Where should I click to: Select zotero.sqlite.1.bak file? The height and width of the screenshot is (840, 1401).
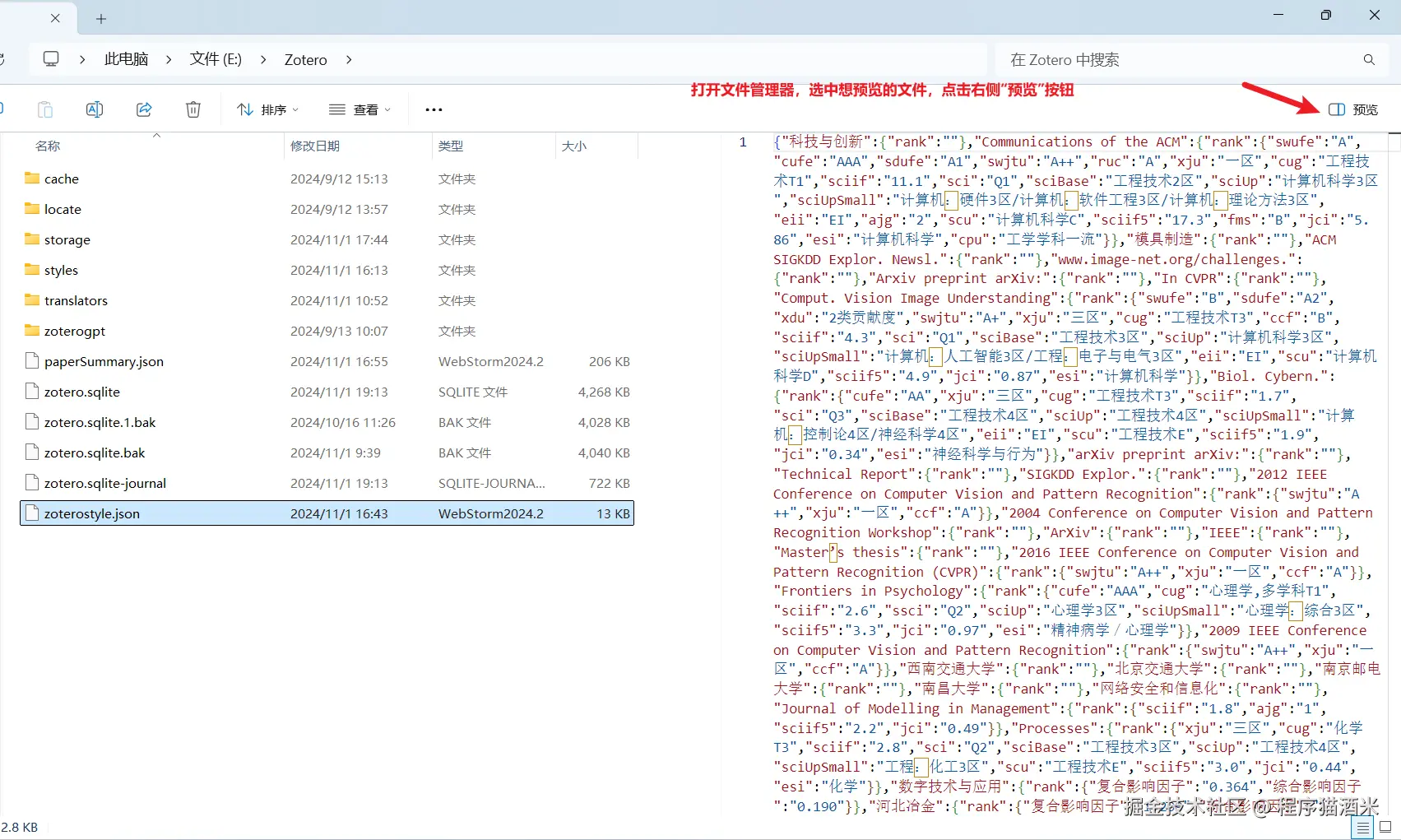point(327,422)
